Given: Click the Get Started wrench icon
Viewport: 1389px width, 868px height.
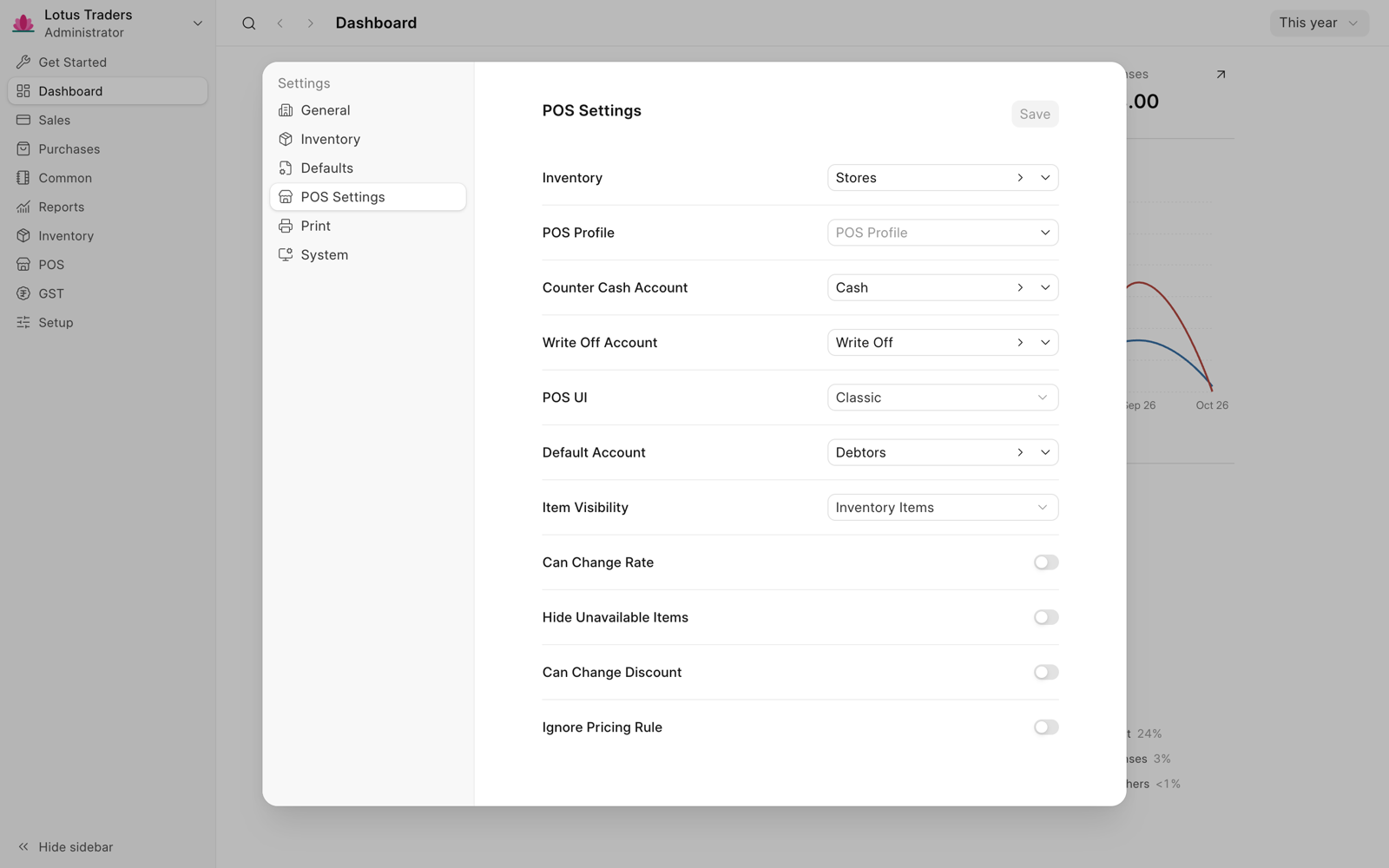Looking at the screenshot, I should [x=23, y=62].
